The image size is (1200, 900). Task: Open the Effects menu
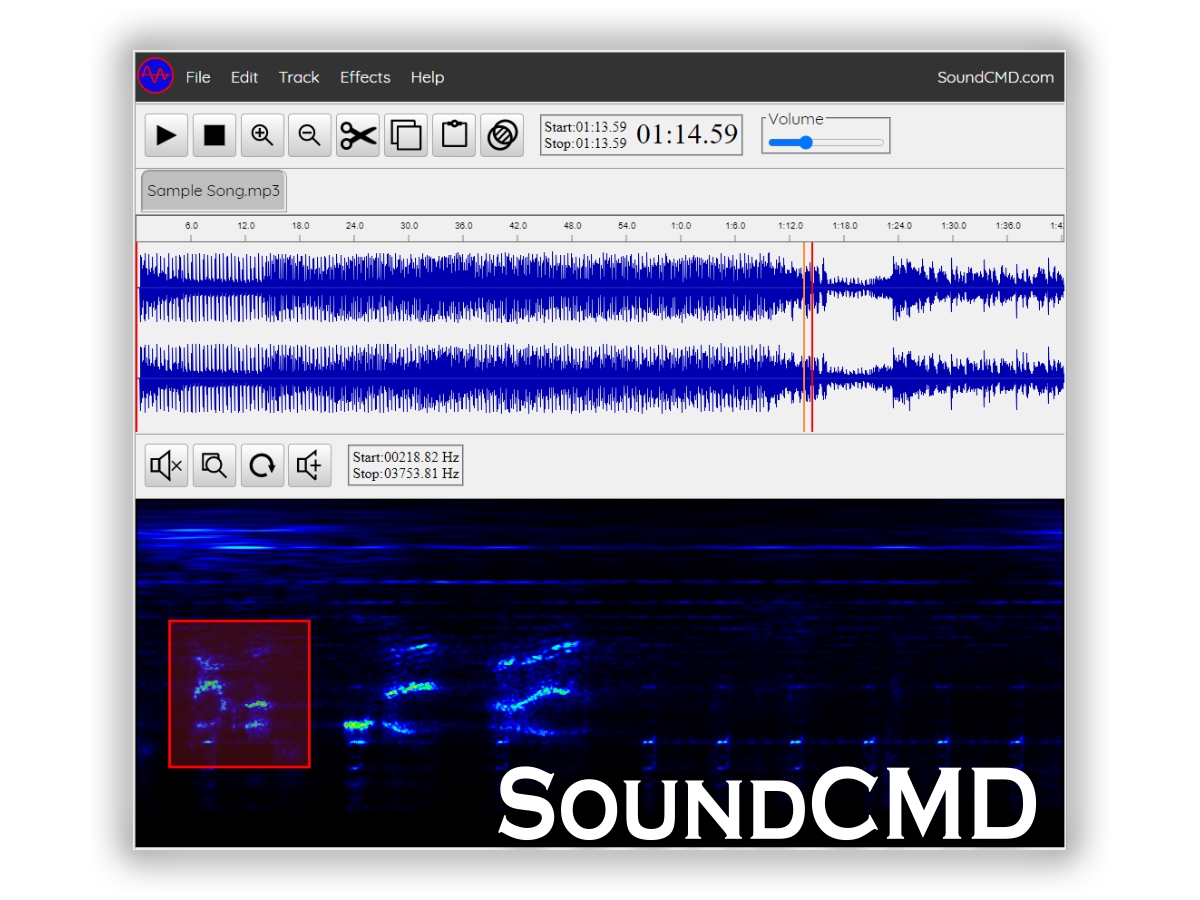tap(365, 77)
